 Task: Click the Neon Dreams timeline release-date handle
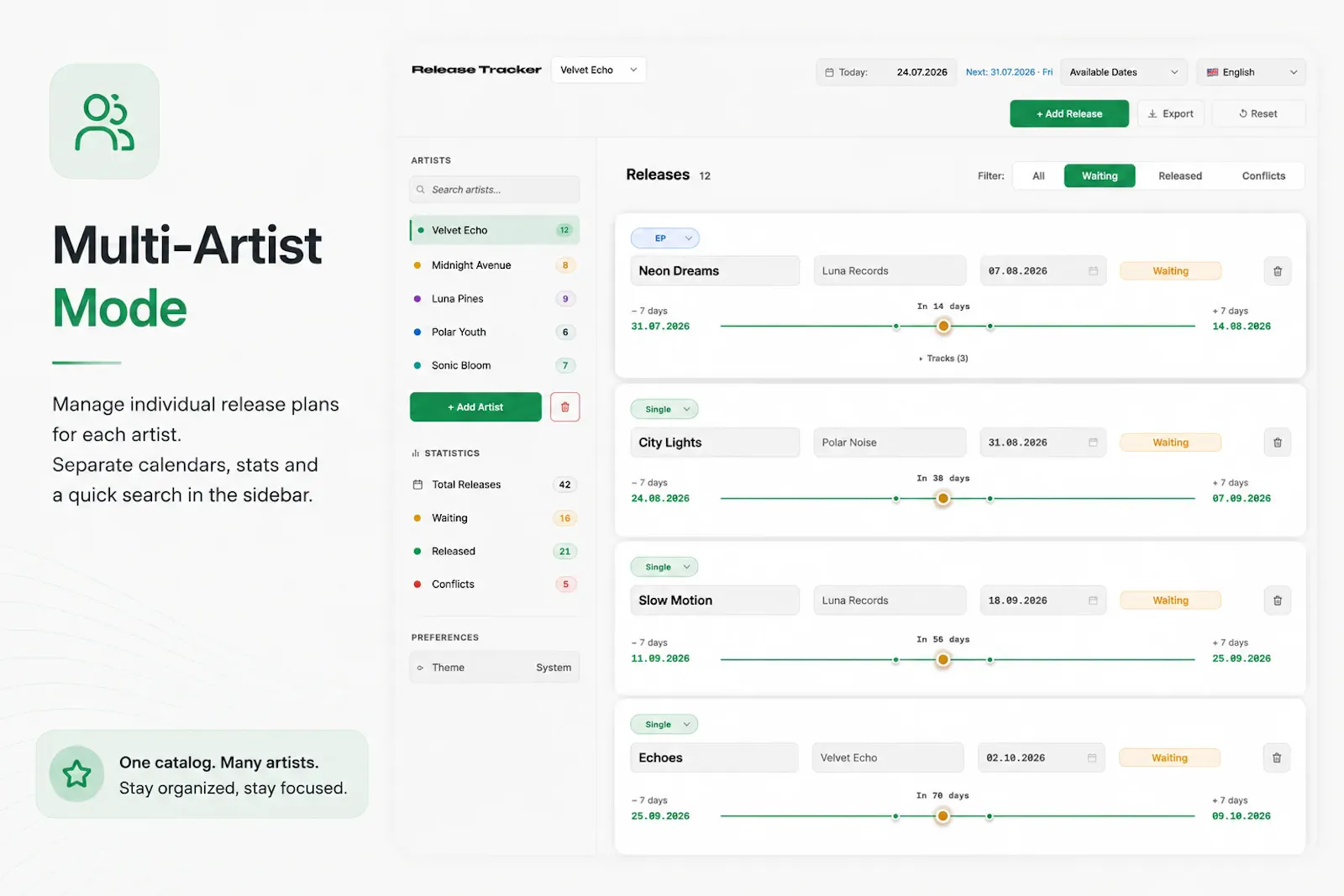point(943,326)
